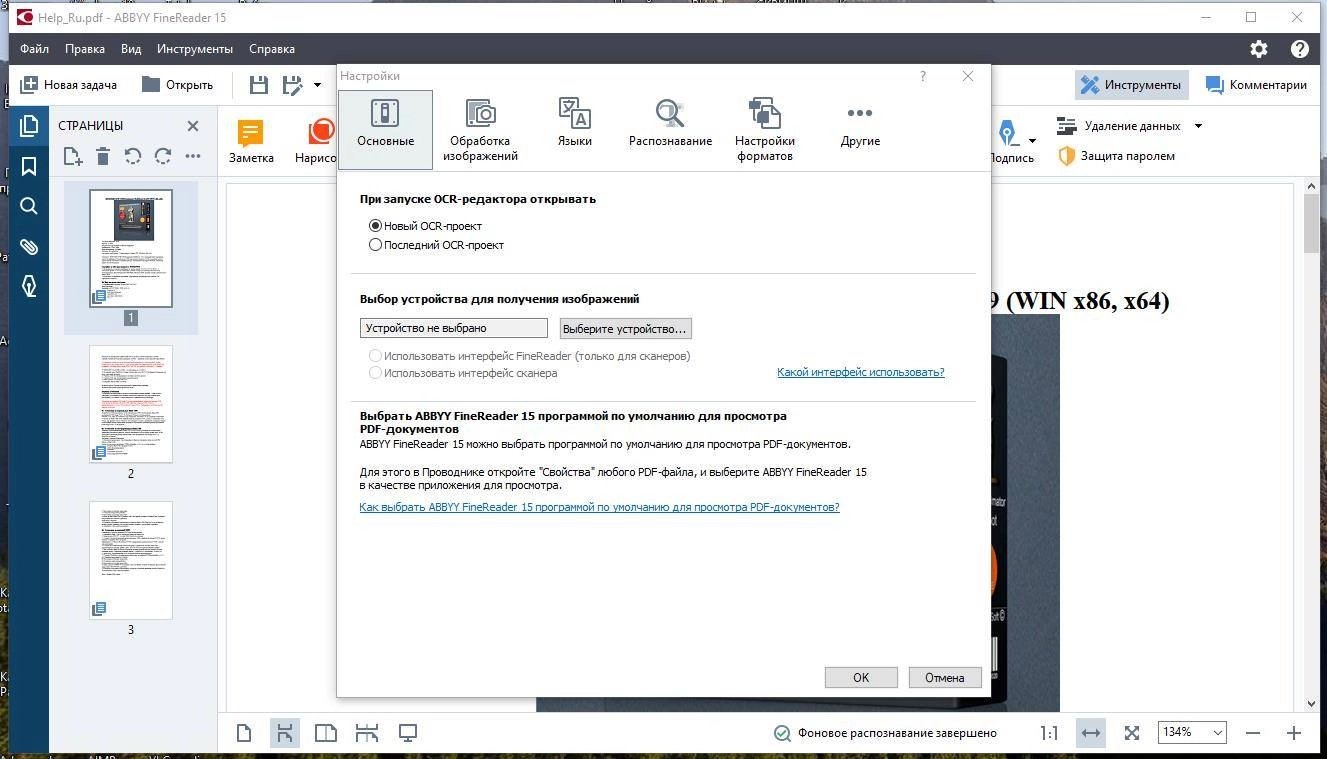
Task: Click the help question mark in Настройки dialog
Action: pos(923,76)
